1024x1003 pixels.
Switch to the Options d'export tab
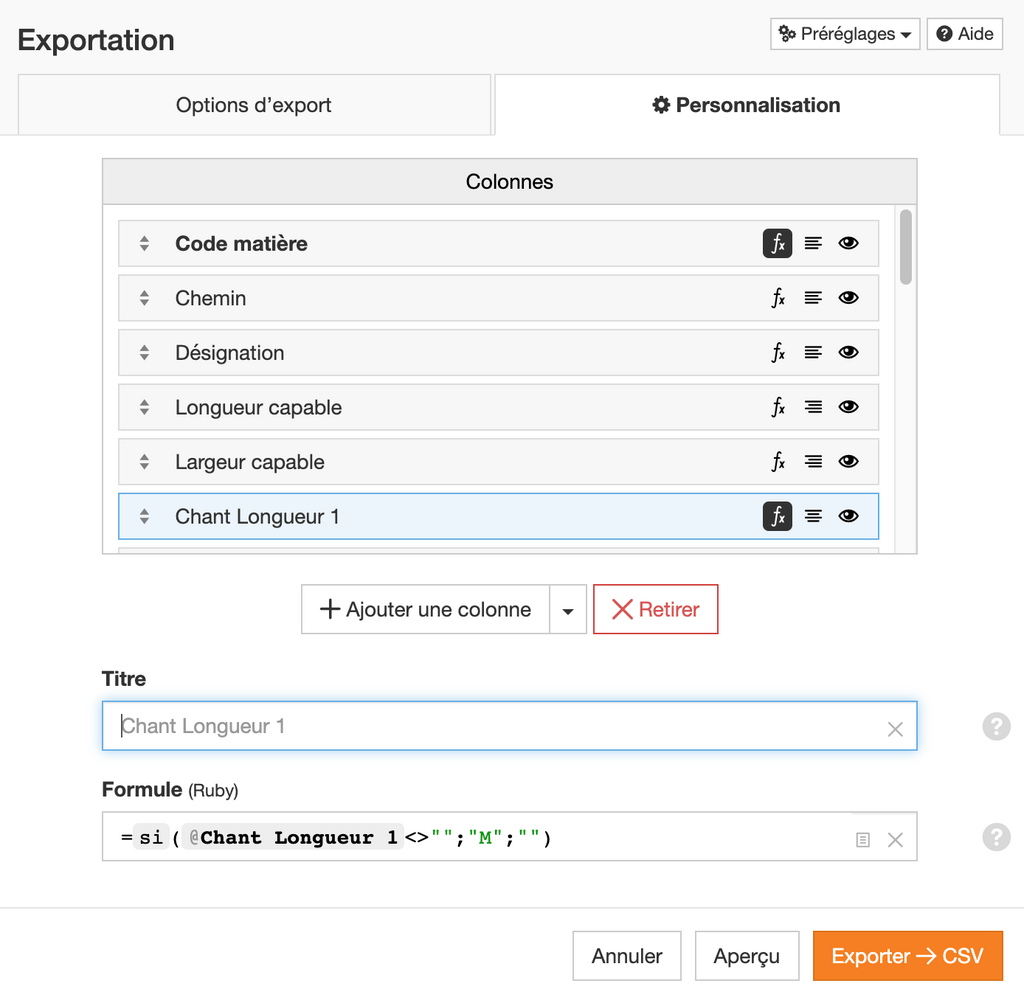(x=254, y=105)
